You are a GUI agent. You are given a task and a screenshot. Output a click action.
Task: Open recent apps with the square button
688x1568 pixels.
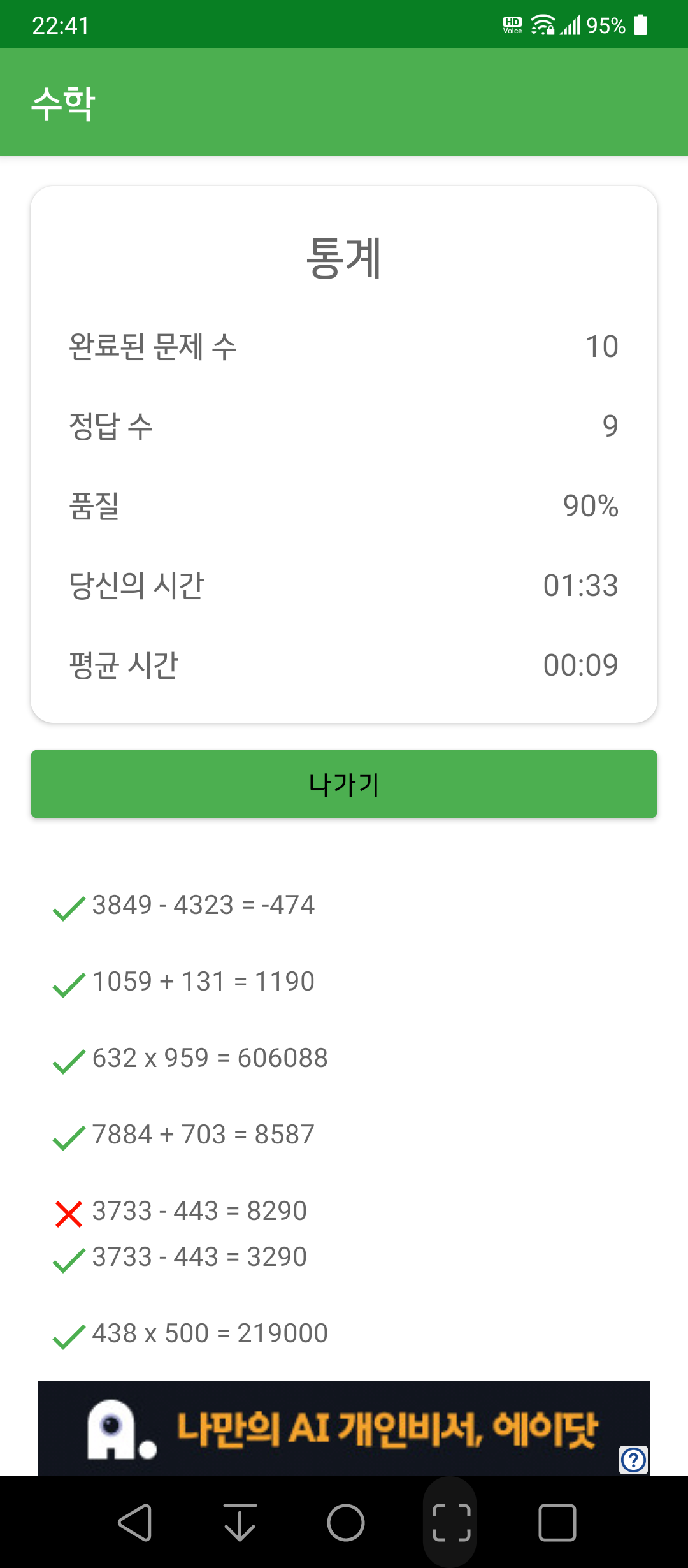(x=557, y=1523)
